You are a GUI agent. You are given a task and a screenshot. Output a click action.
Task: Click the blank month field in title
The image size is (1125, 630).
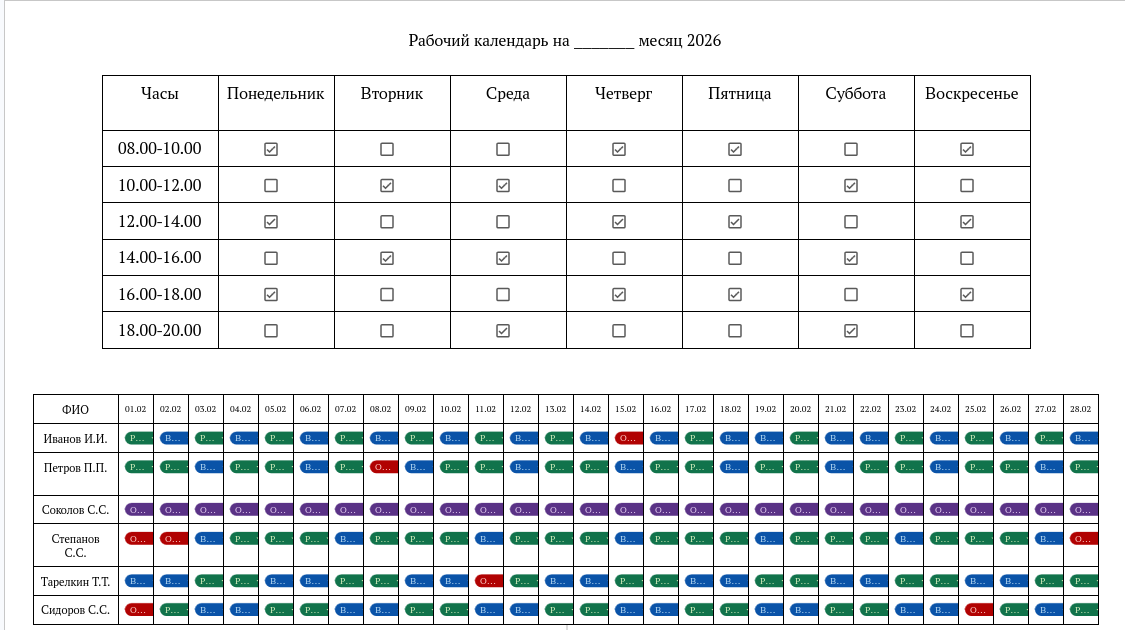click(x=604, y=41)
